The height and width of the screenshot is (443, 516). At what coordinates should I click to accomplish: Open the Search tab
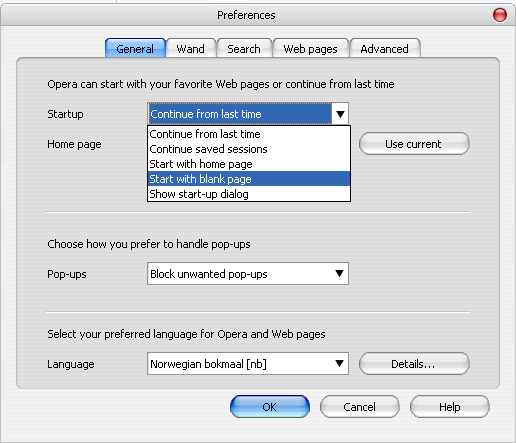(244, 49)
